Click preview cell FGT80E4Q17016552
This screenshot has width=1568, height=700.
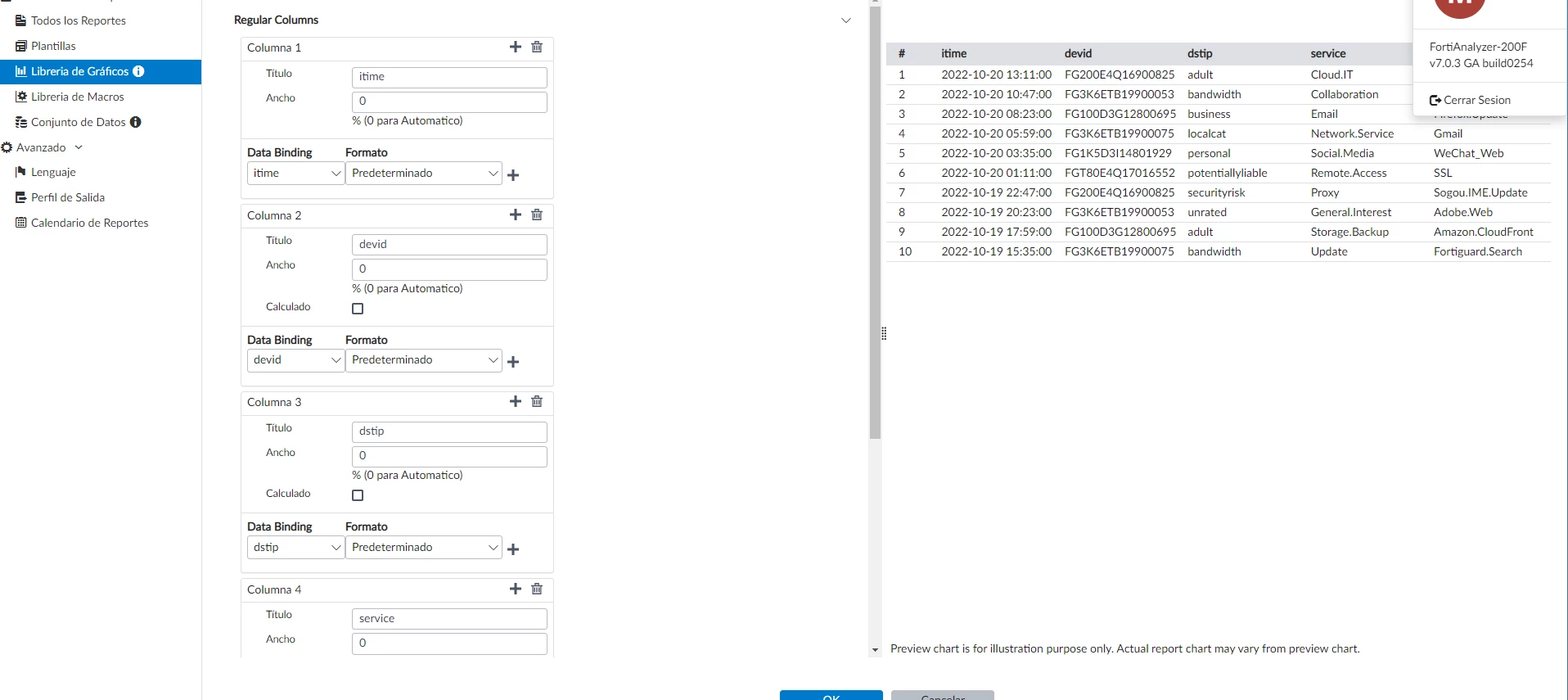point(1120,173)
